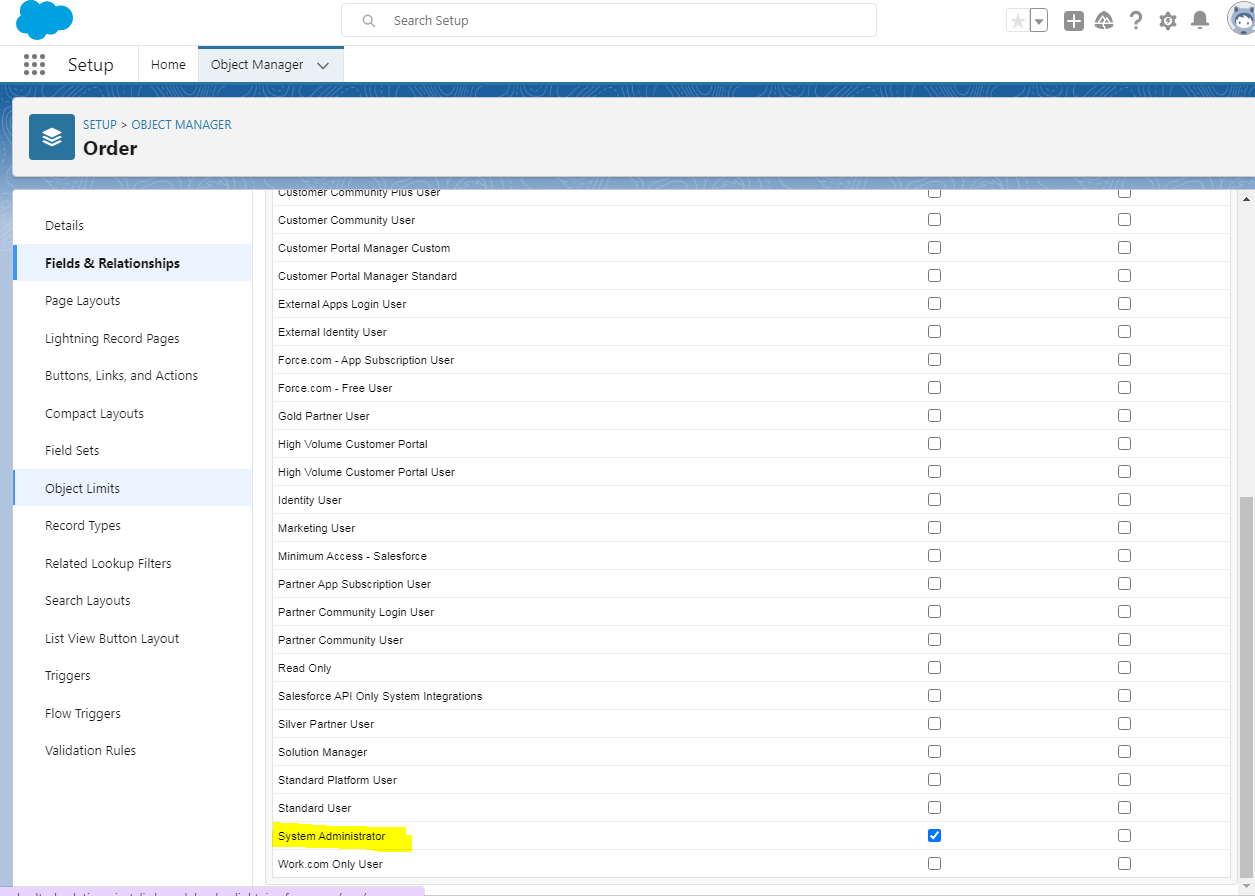
Task: Expand the Object Manager tab chevron
Action: tap(323, 65)
